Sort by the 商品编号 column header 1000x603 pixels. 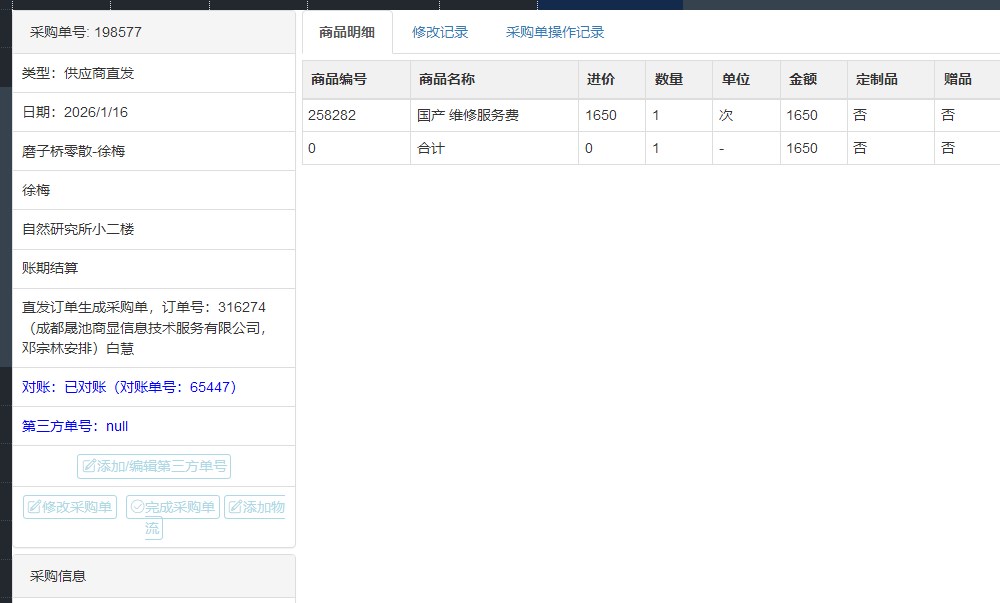[x=339, y=80]
